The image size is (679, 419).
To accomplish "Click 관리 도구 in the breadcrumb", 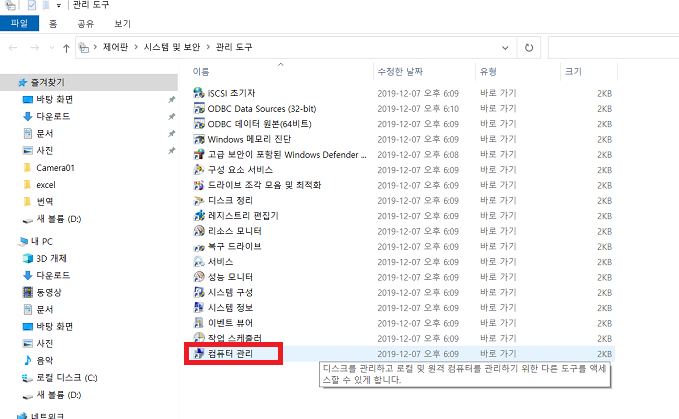I will [234, 47].
